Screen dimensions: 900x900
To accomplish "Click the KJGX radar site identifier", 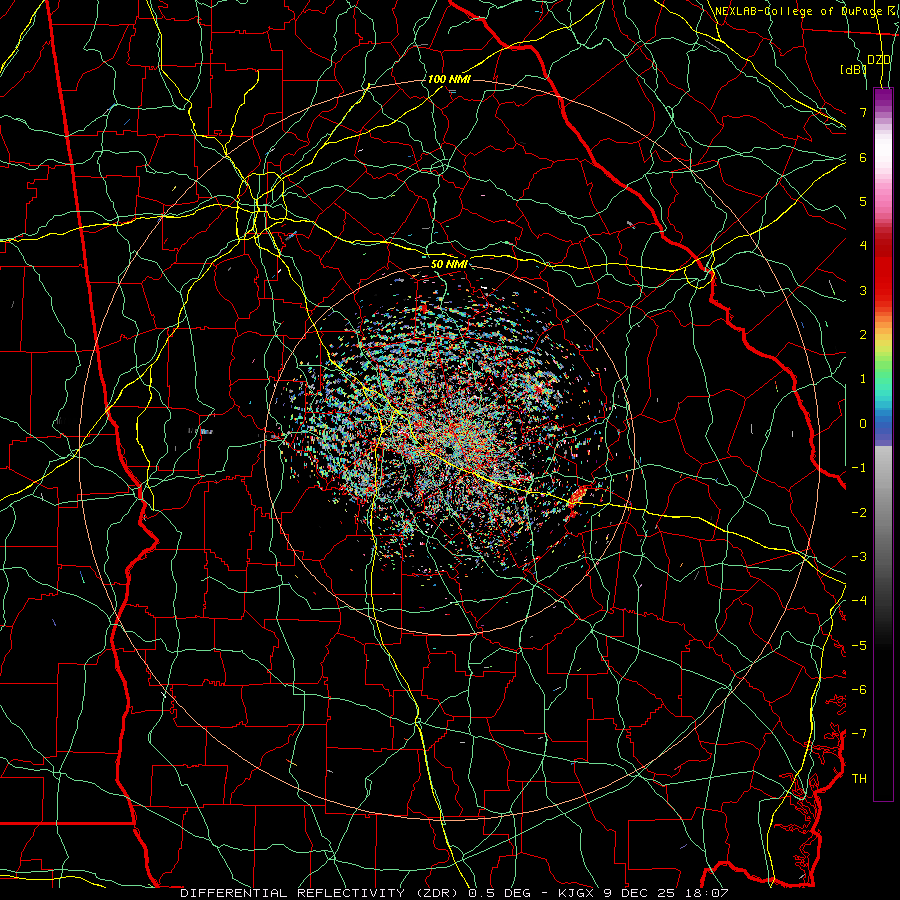I will pos(576,893).
